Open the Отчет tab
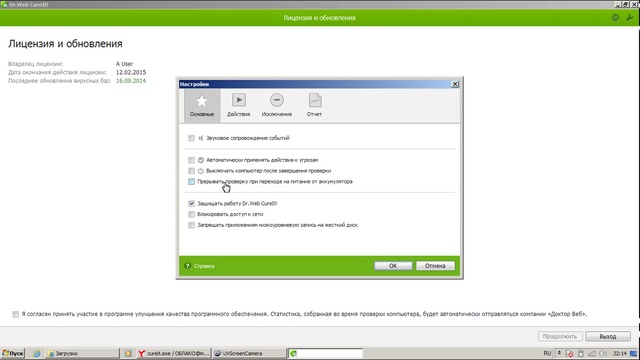The image size is (640, 360). pos(314,106)
